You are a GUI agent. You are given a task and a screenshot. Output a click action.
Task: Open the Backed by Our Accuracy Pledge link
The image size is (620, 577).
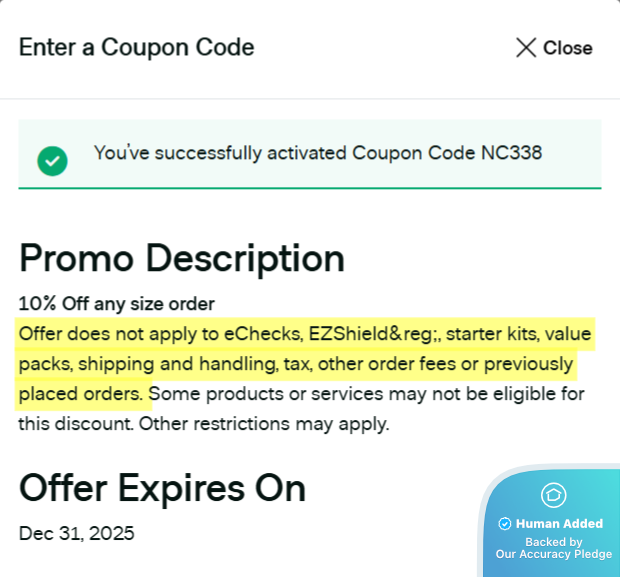[x=553, y=548]
